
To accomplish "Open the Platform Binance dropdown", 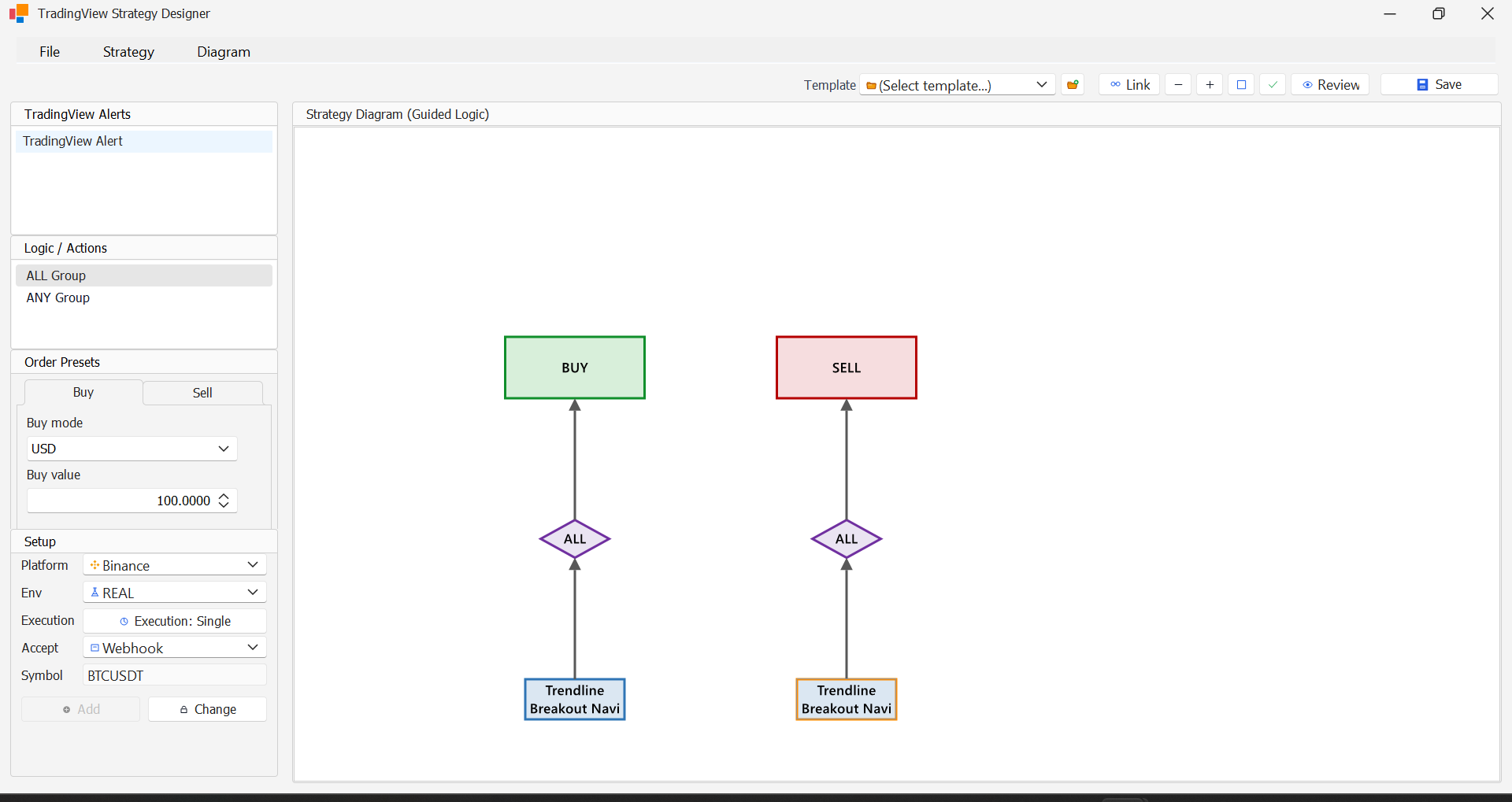I will [175, 565].
